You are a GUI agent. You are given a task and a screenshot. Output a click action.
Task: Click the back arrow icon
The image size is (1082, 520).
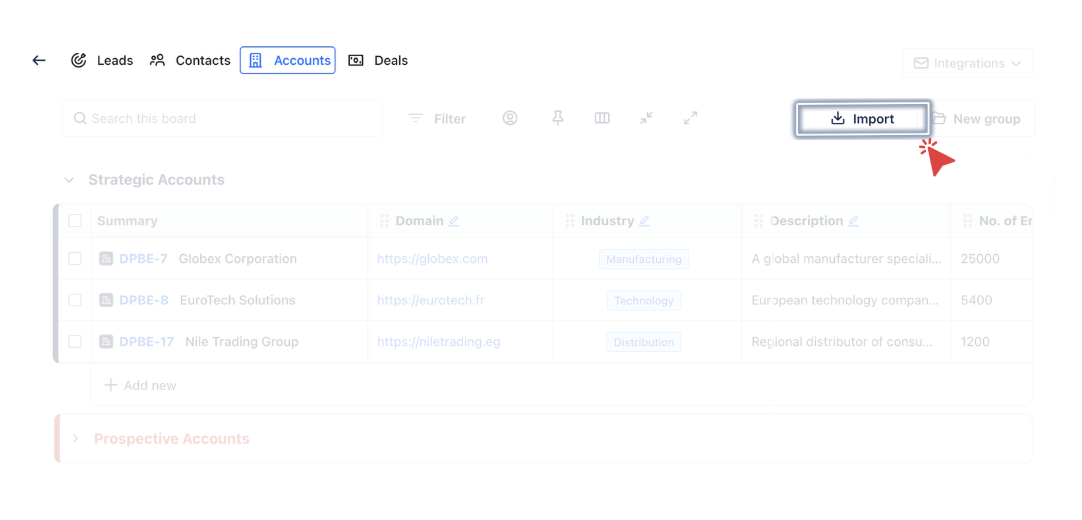click(39, 61)
